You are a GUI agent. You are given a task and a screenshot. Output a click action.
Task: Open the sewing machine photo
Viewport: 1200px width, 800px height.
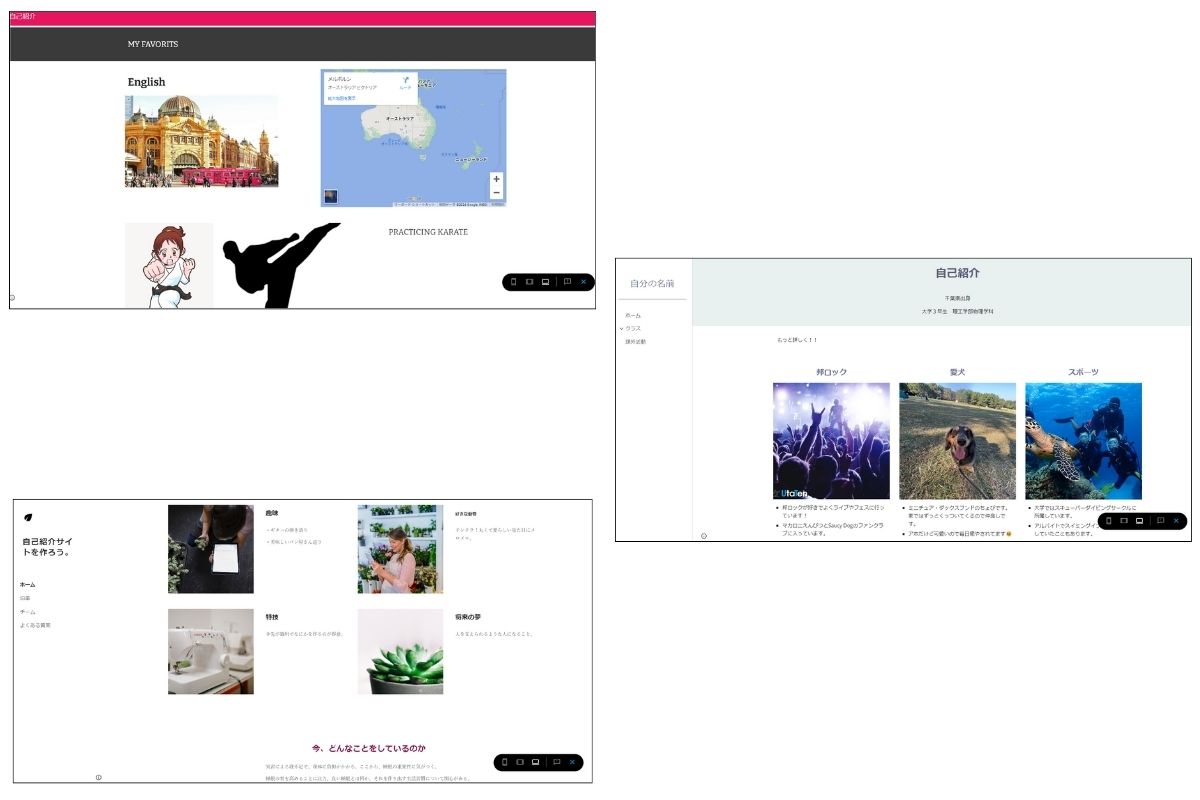(211, 651)
